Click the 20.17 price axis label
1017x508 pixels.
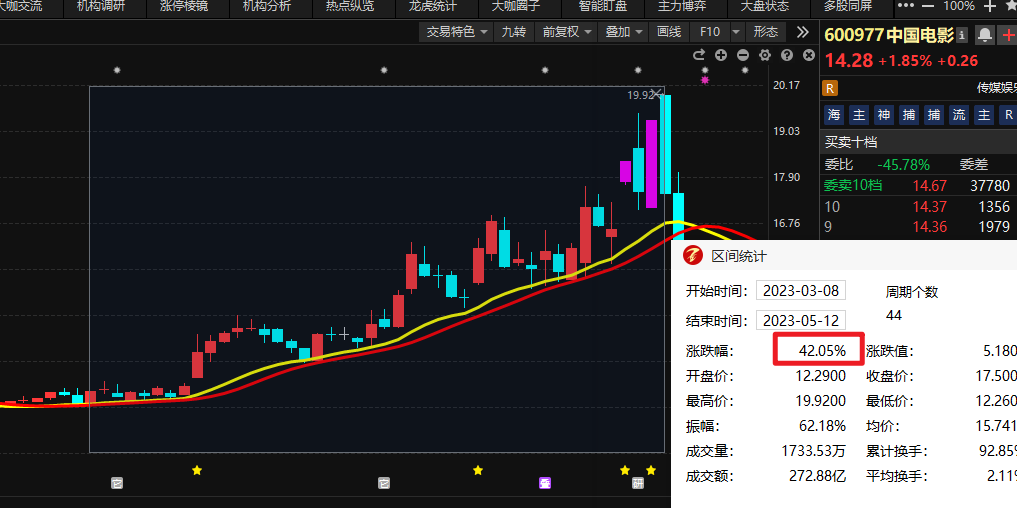pyautogui.click(x=786, y=85)
